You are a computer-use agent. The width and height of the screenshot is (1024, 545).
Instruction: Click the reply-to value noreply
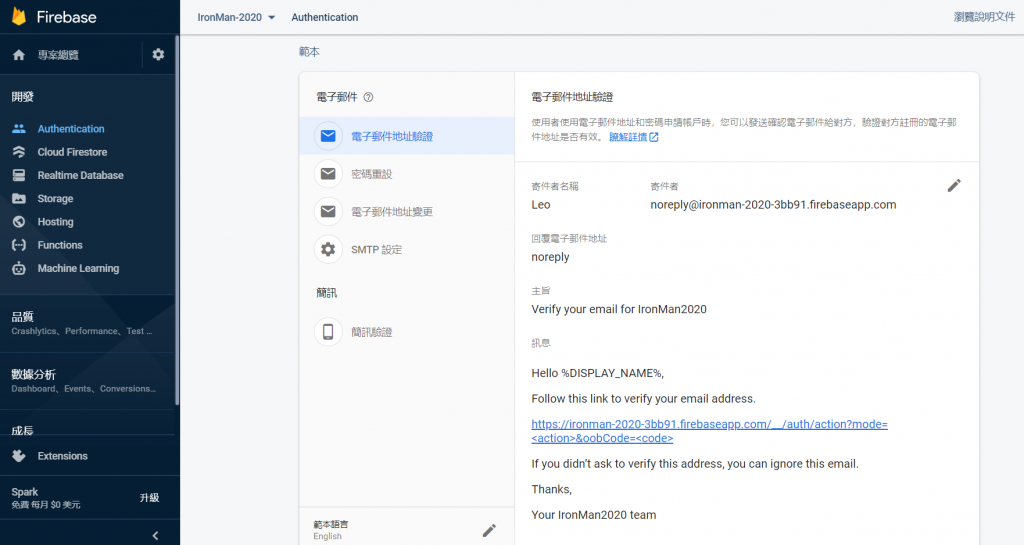pyautogui.click(x=551, y=257)
